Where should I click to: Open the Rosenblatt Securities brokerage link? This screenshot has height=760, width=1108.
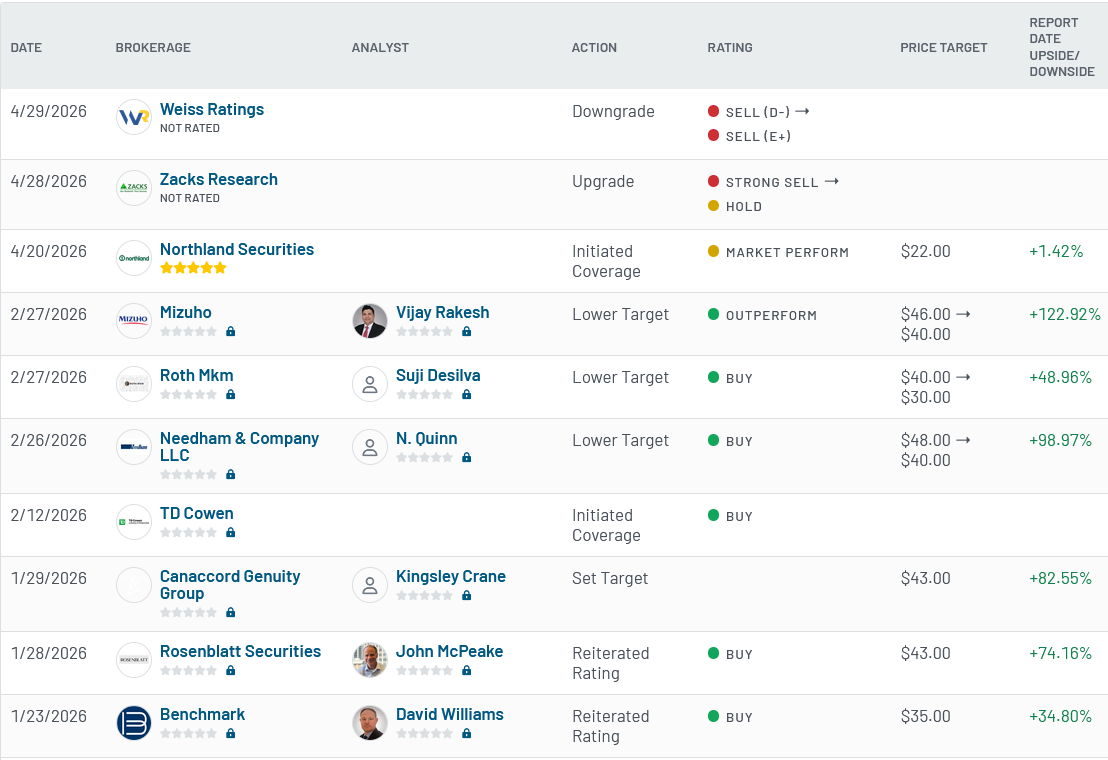click(240, 651)
